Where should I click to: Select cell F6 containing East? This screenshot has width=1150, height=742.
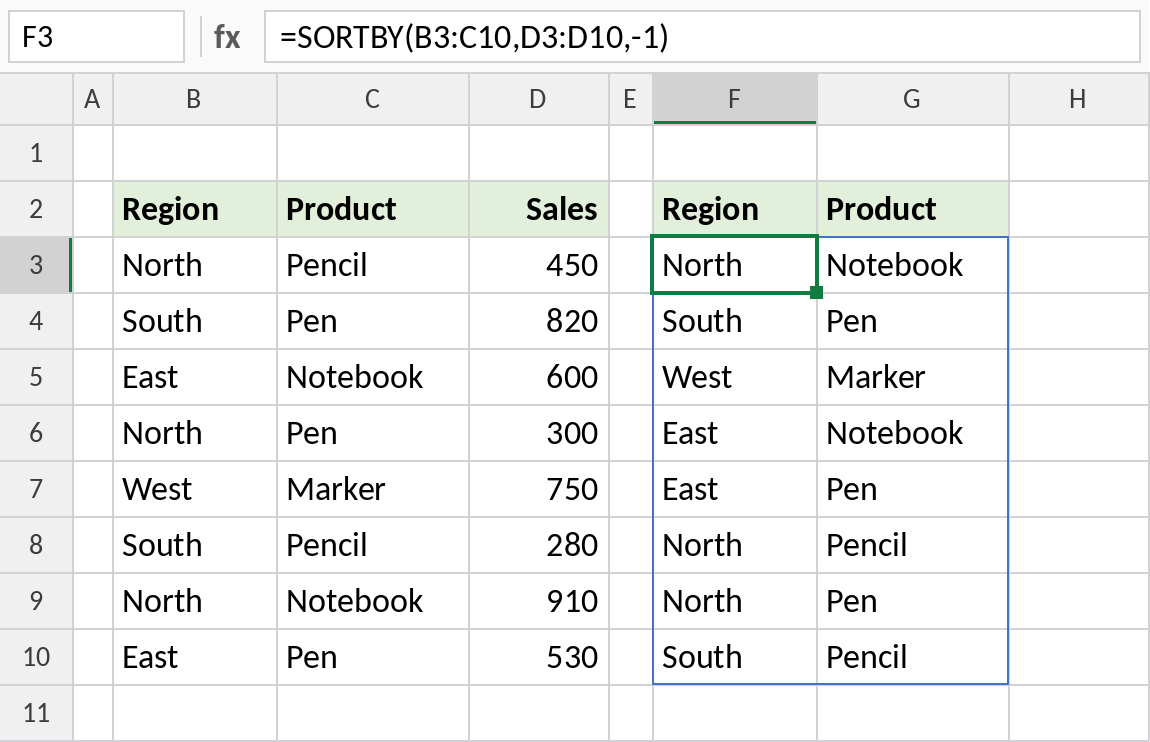(735, 433)
